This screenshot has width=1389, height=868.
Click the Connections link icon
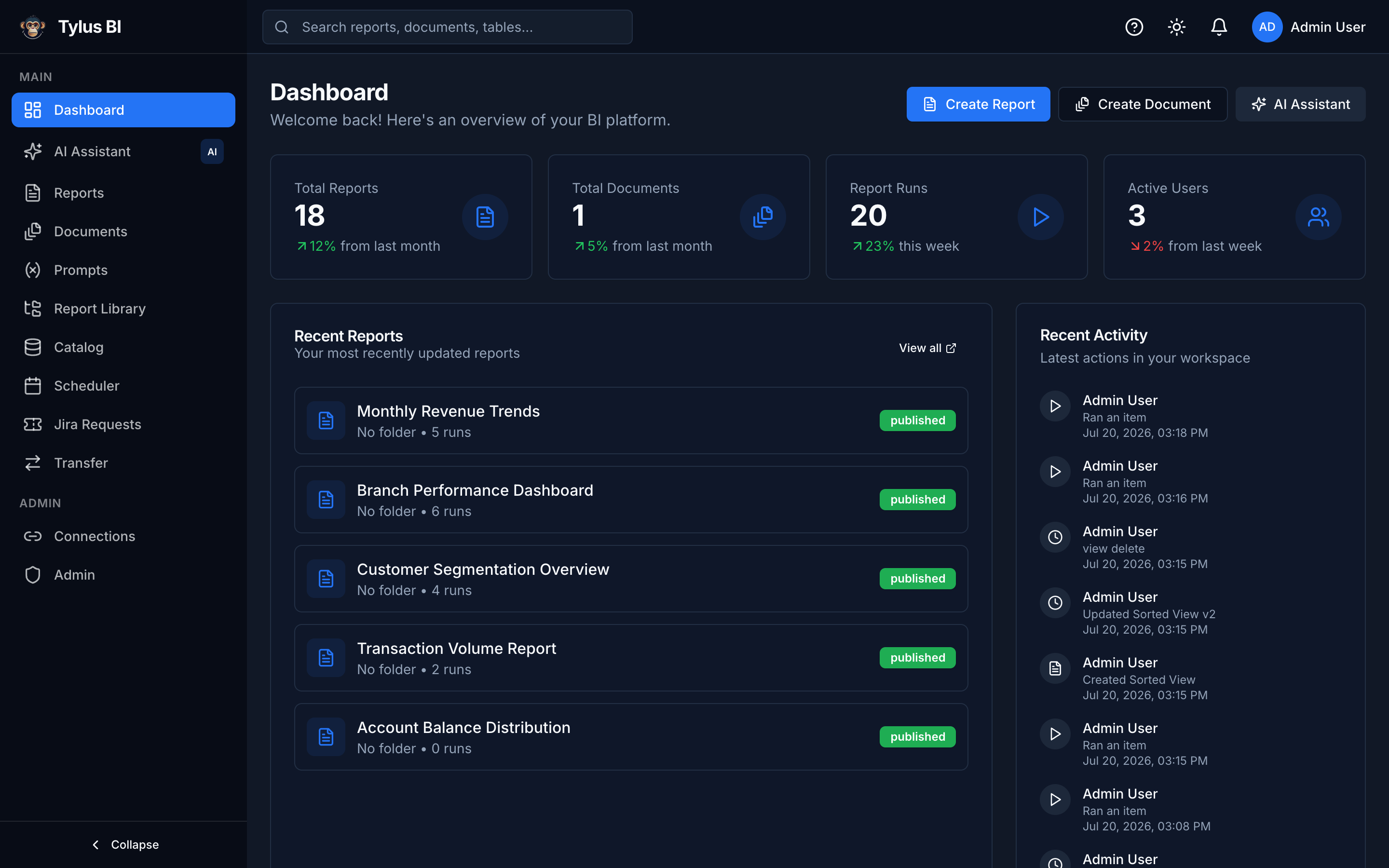tap(33, 536)
